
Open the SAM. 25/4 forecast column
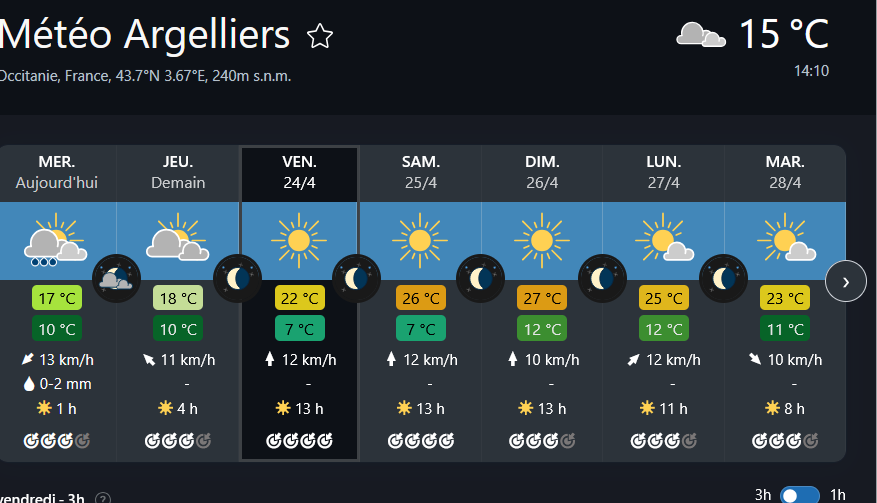[x=421, y=172]
